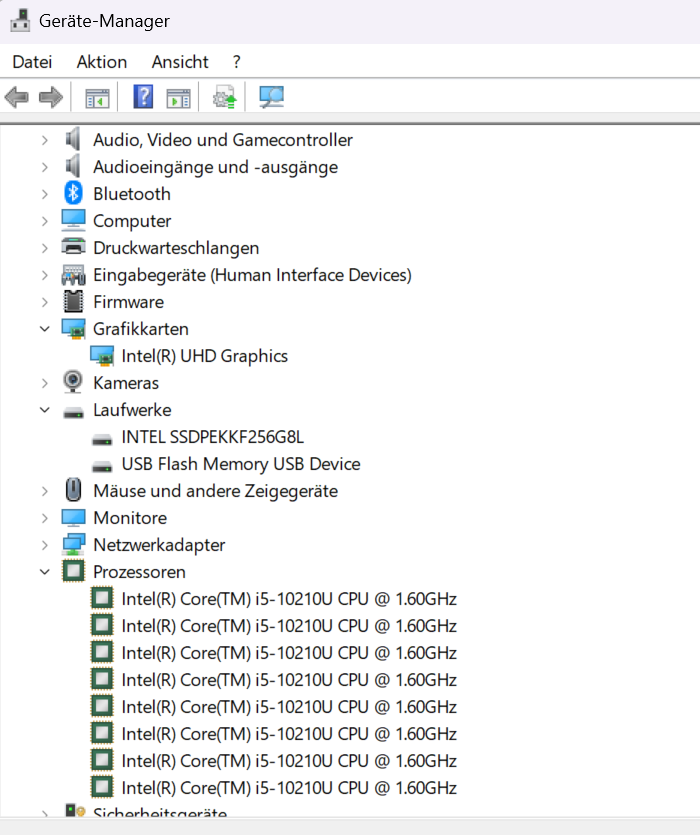This screenshot has width=700, height=835.
Task: Click scan for hardware changes icon
Action: (x=271, y=97)
